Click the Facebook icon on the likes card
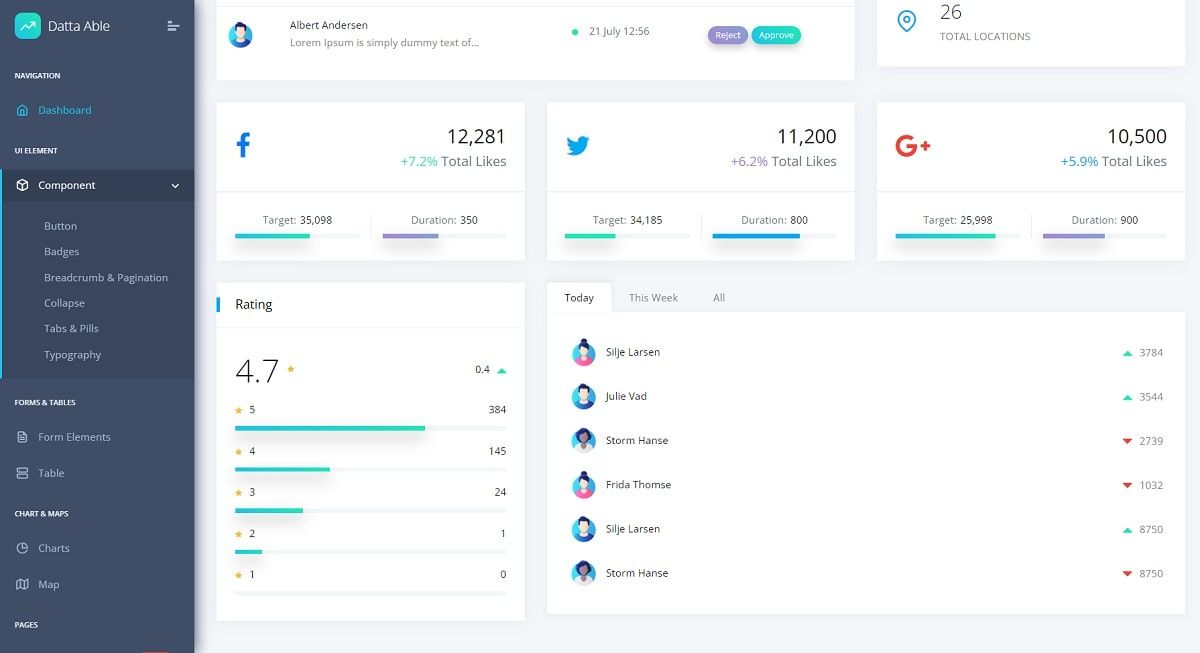The width and height of the screenshot is (1200, 653). [243, 143]
